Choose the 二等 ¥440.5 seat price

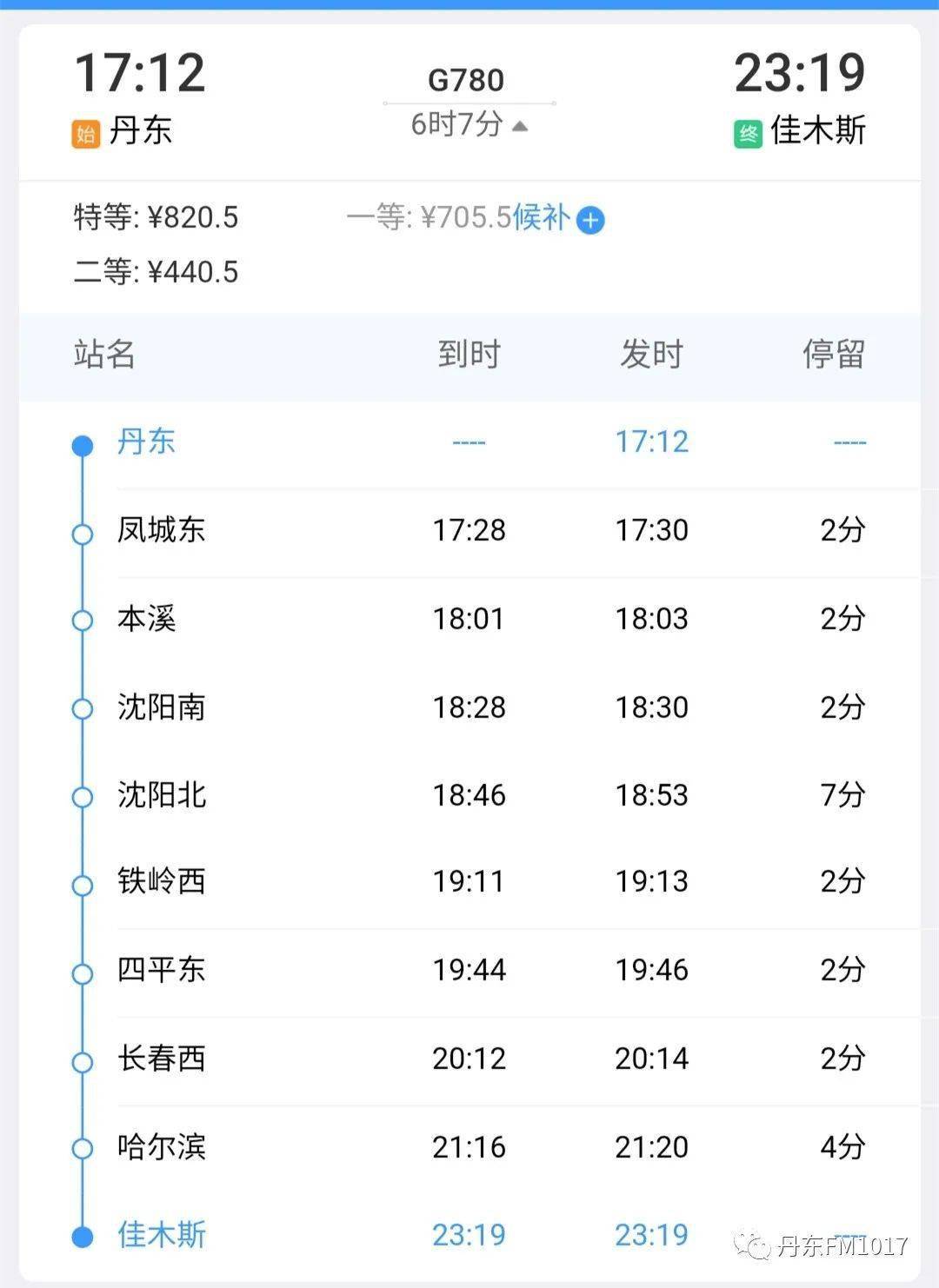point(156,272)
